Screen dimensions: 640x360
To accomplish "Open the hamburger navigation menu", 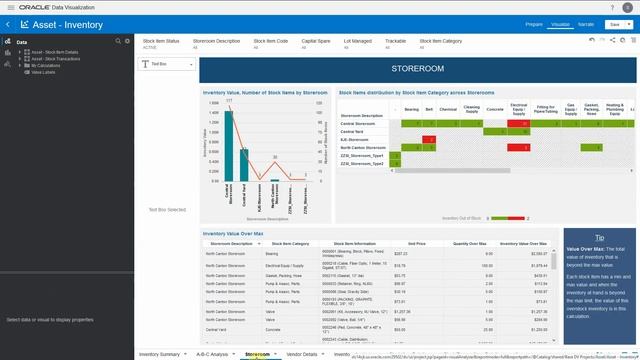I will click(x=11, y=7).
